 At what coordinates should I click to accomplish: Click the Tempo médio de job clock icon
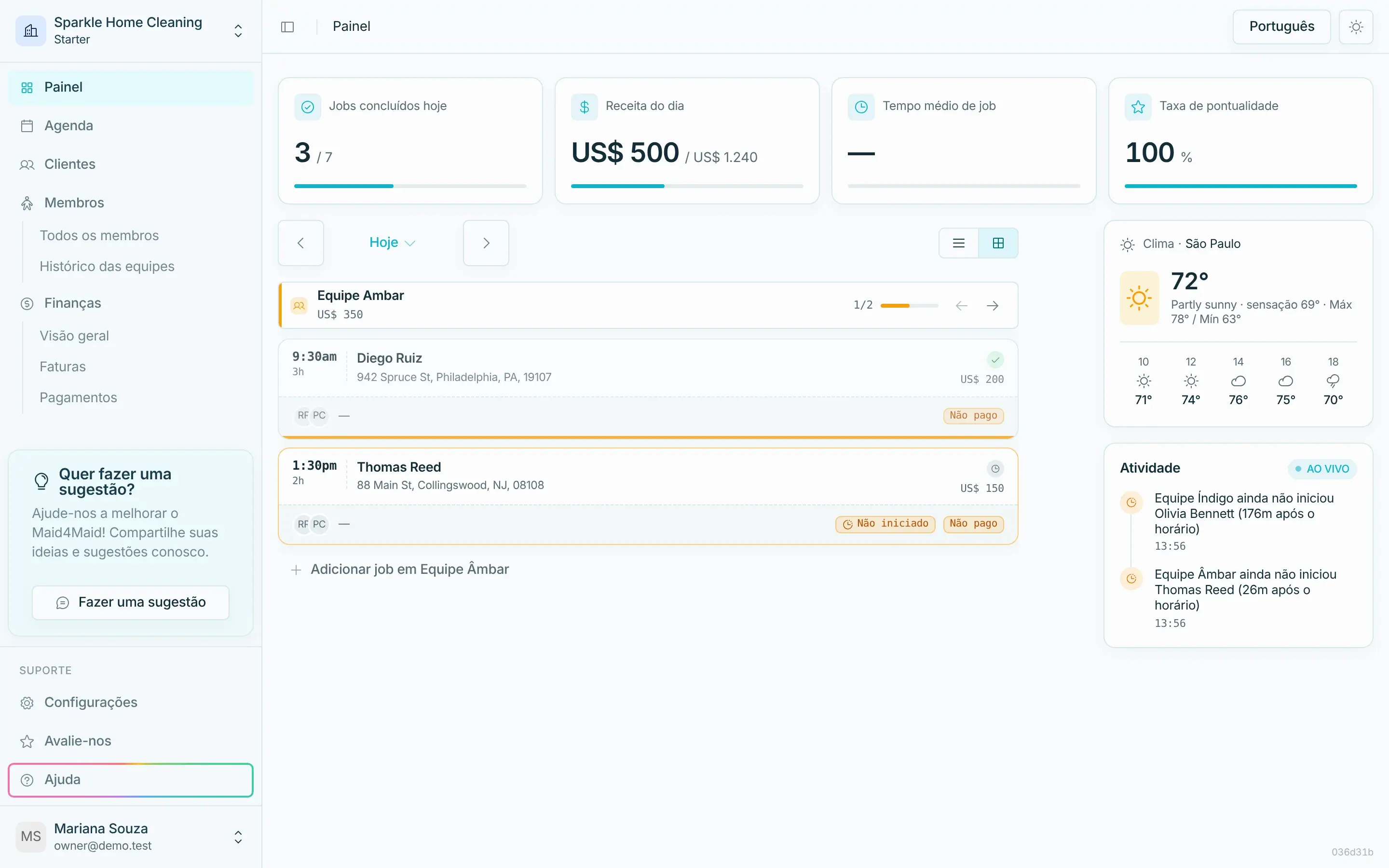[x=861, y=107]
